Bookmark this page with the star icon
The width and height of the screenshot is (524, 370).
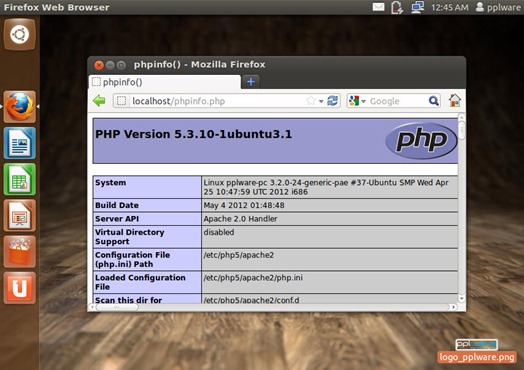coord(311,101)
